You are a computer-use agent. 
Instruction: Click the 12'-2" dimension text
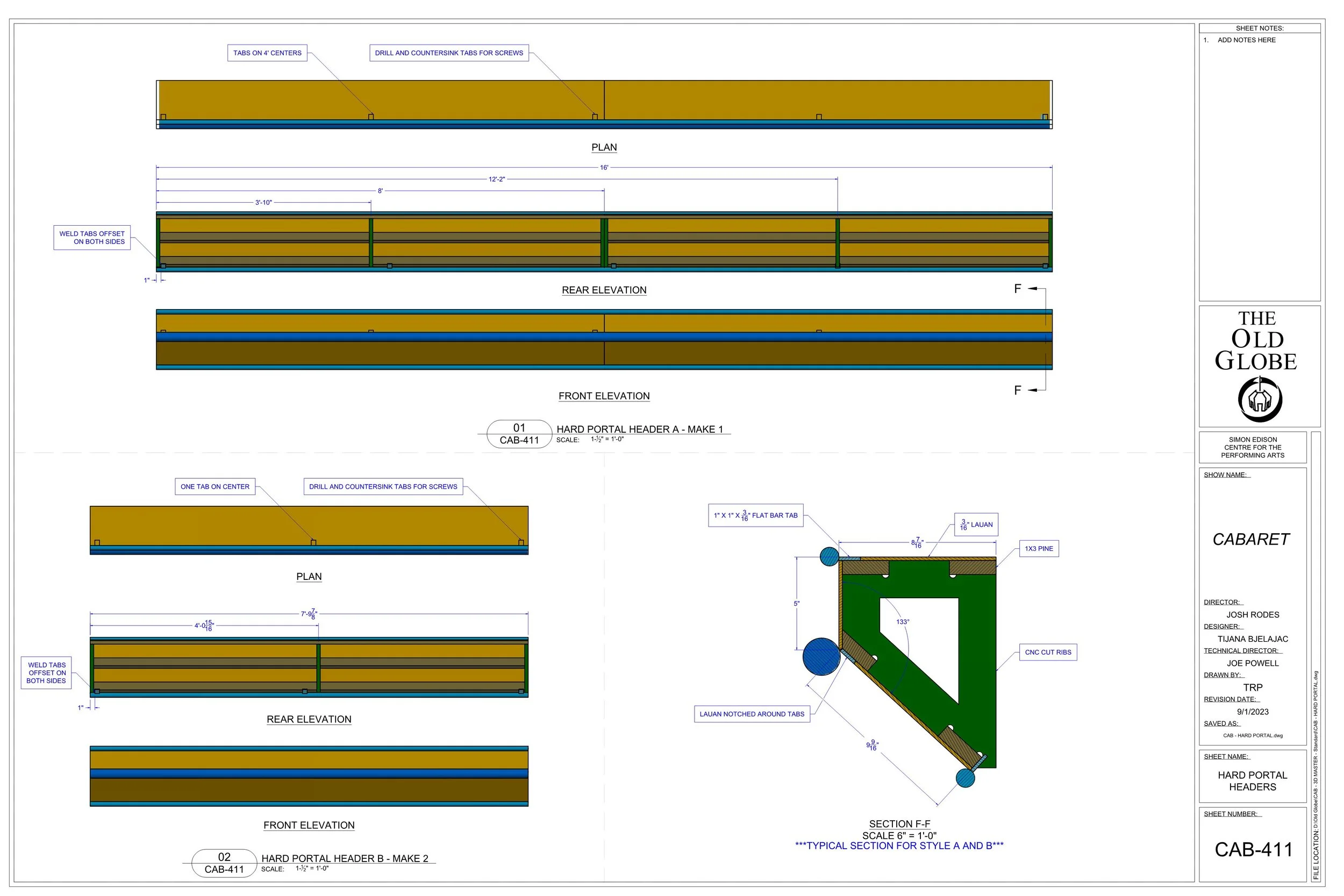point(497,180)
